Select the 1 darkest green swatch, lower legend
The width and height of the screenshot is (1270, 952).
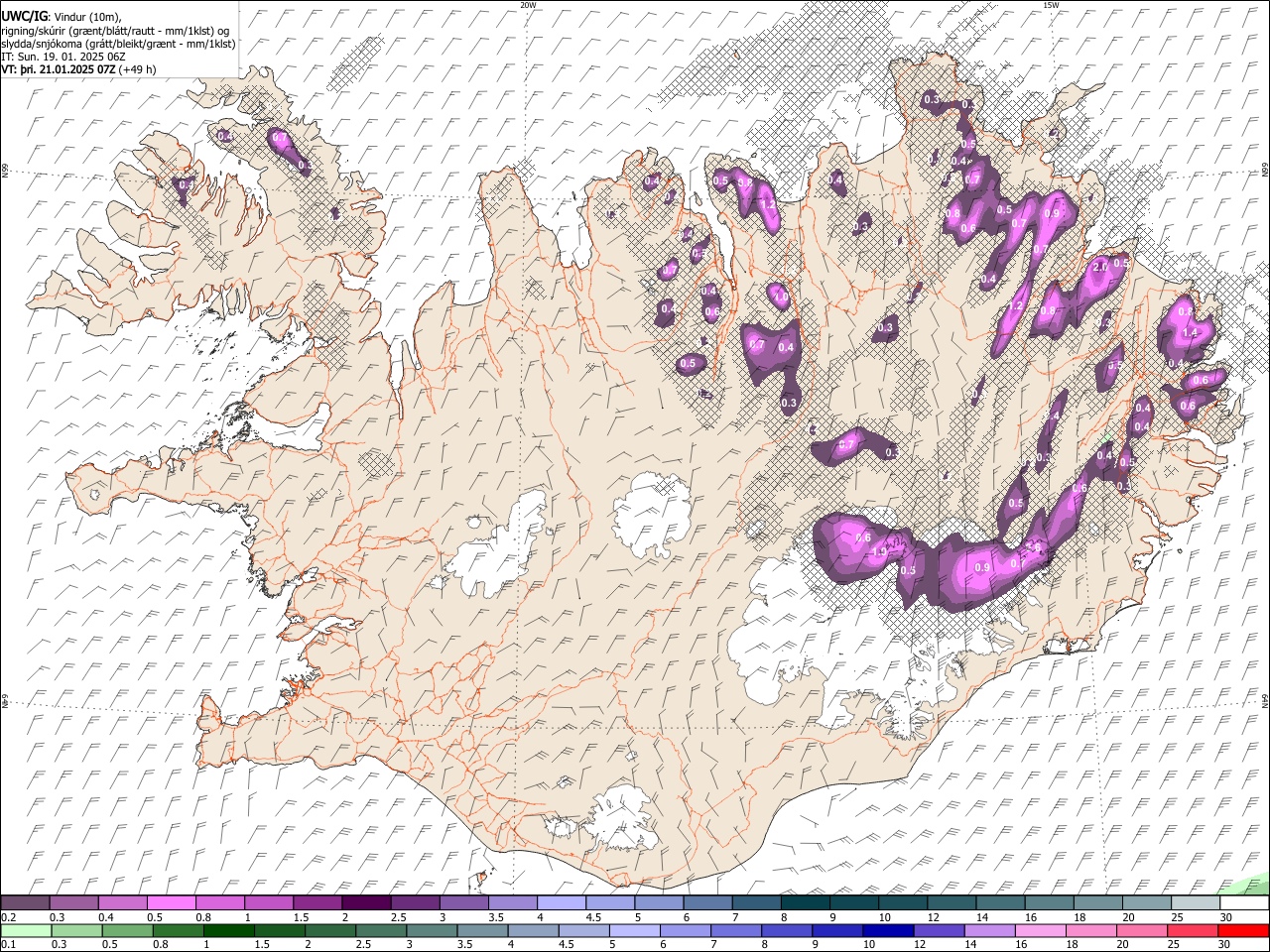228,930
